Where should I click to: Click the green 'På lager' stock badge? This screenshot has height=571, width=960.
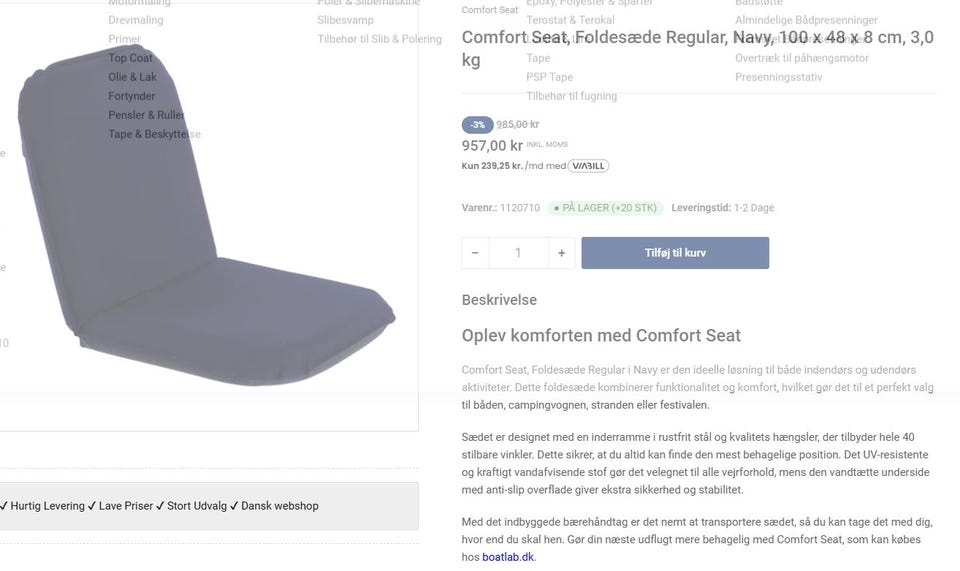(605, 208)
